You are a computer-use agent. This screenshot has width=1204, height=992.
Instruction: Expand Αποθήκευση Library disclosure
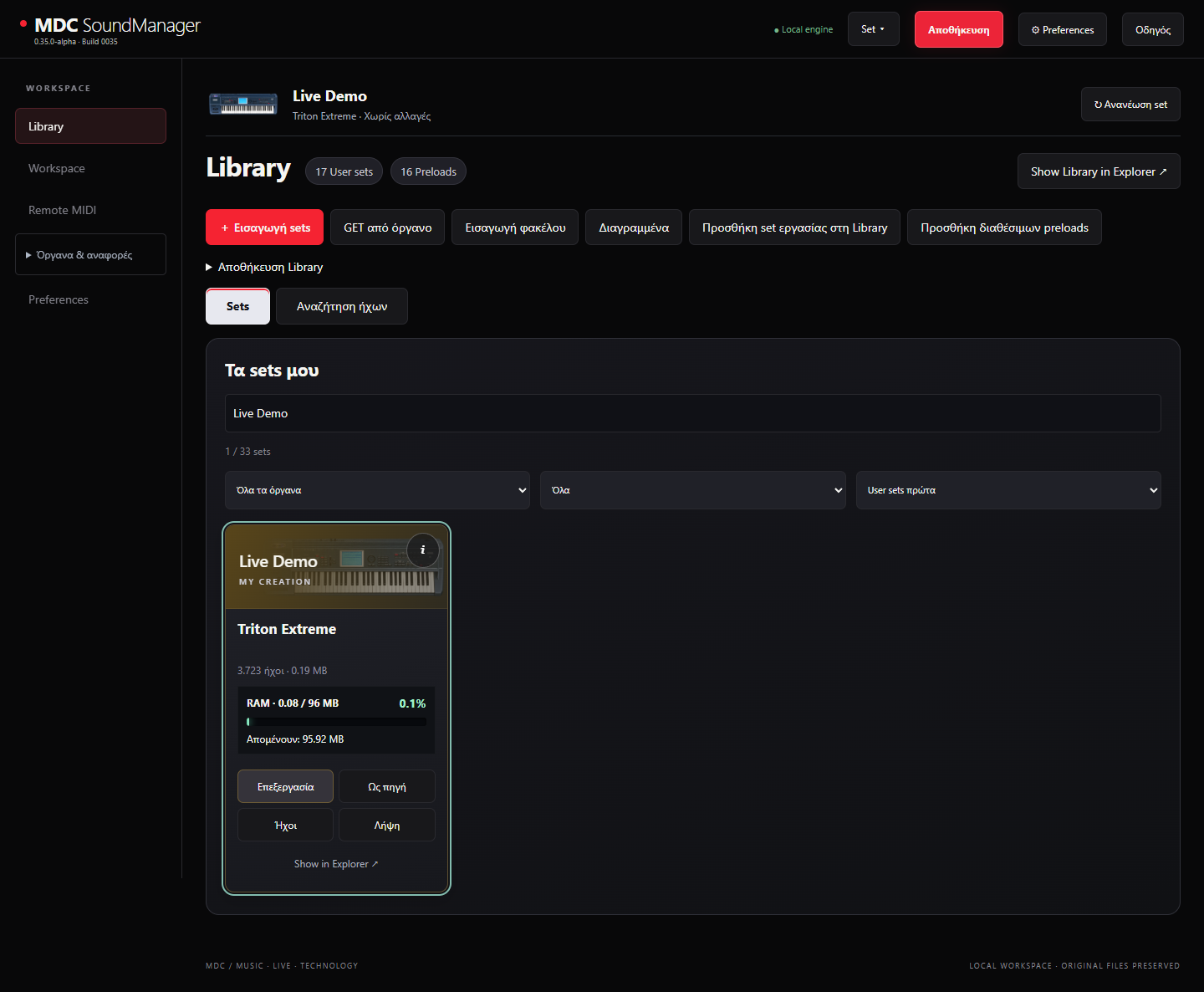click(264, 267)
